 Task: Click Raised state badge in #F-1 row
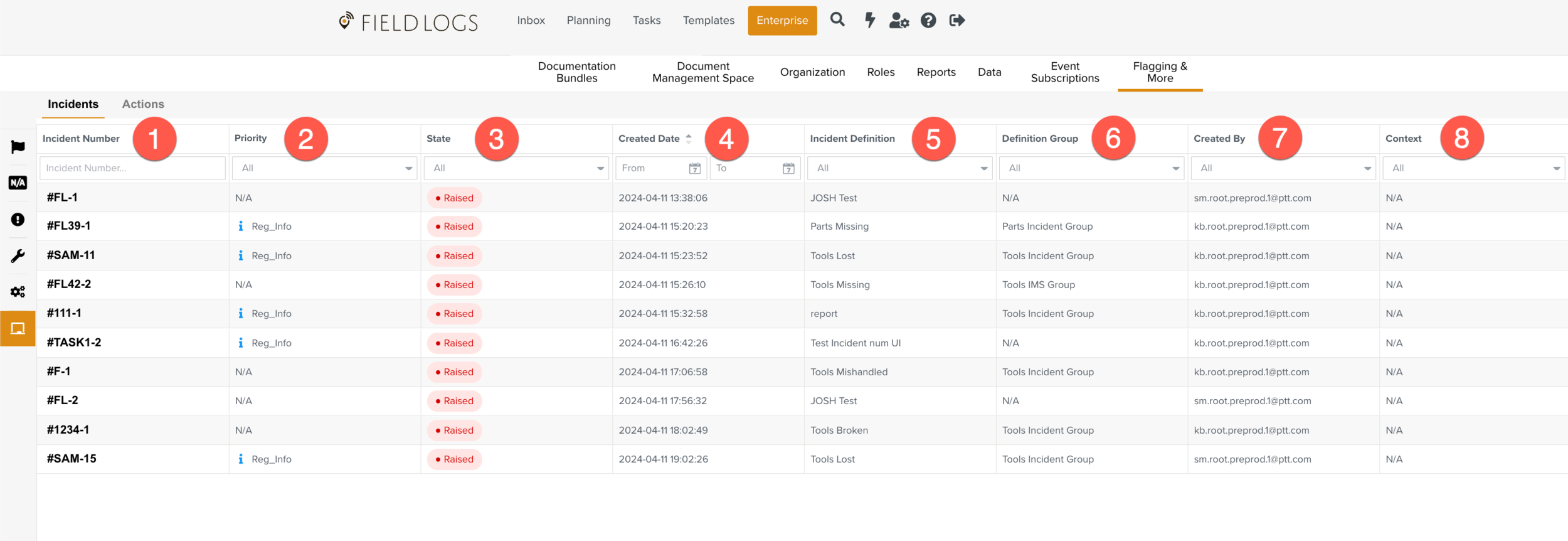point(455,372)
